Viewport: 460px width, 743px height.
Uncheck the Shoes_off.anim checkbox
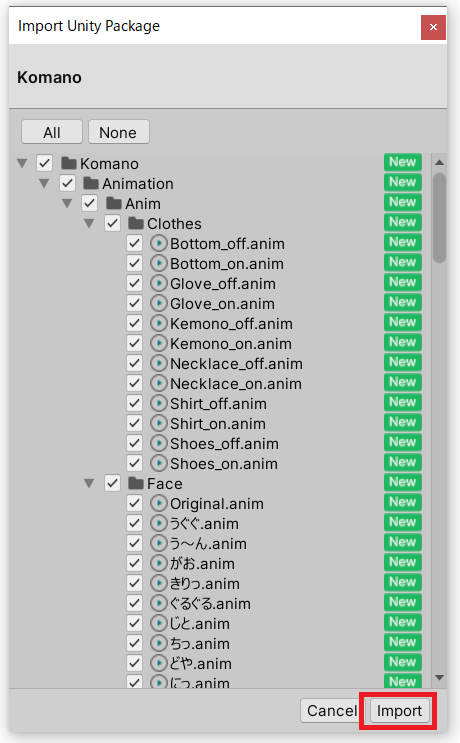point(135,443)
